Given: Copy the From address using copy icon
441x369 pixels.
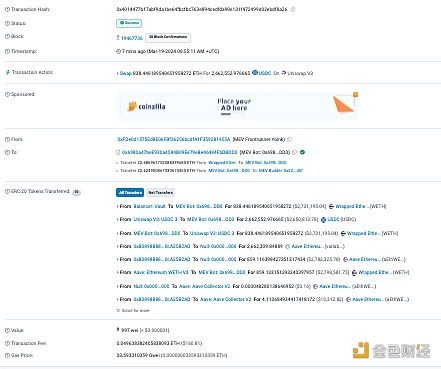Looking at the screenshot, I should coord(289,139).
